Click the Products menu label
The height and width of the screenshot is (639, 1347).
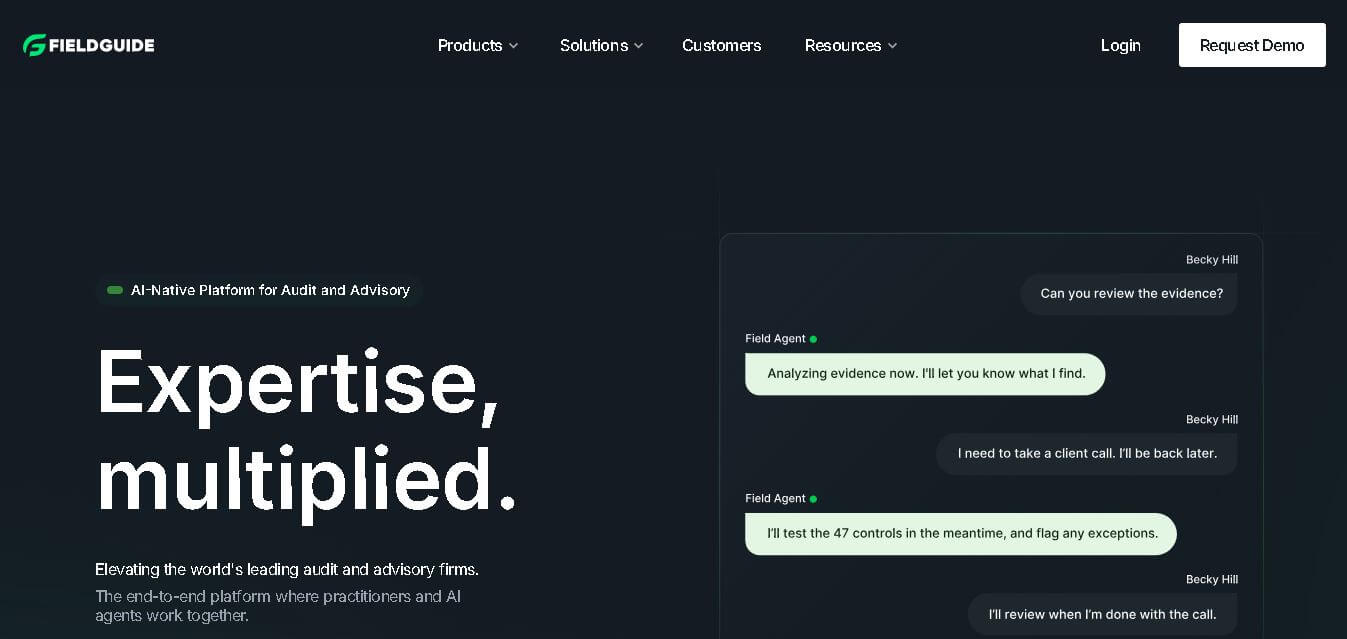(x=470, y=45)
